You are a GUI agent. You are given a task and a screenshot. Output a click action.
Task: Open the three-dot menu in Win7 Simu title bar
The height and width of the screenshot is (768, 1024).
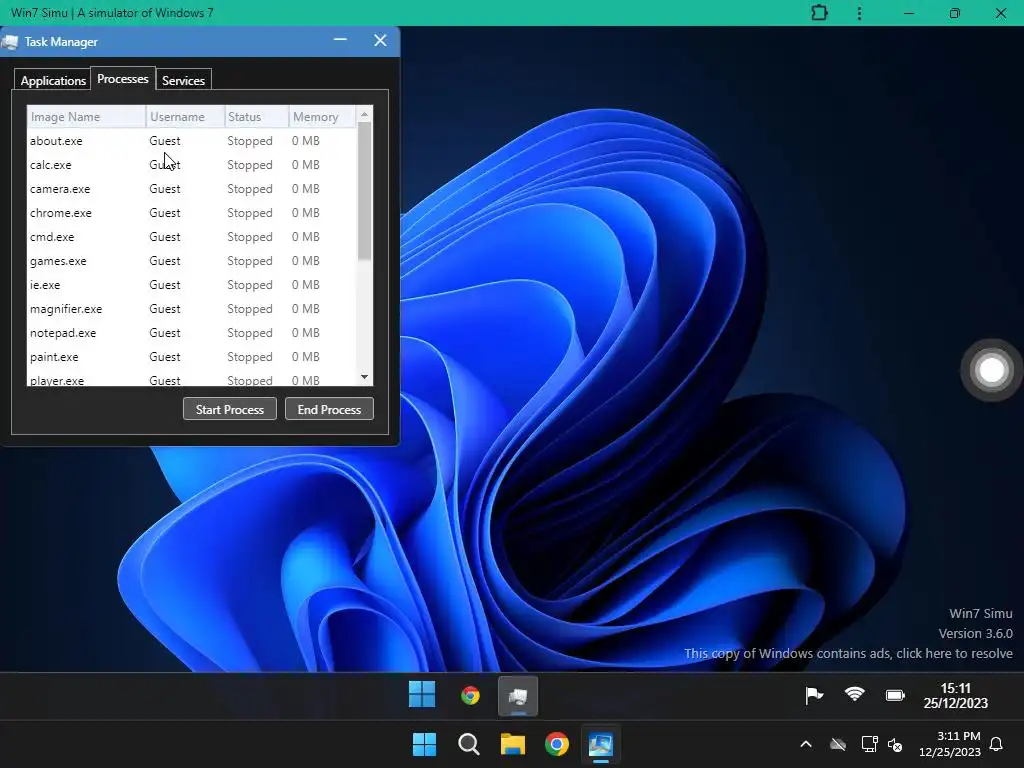[x=859, y=13]
